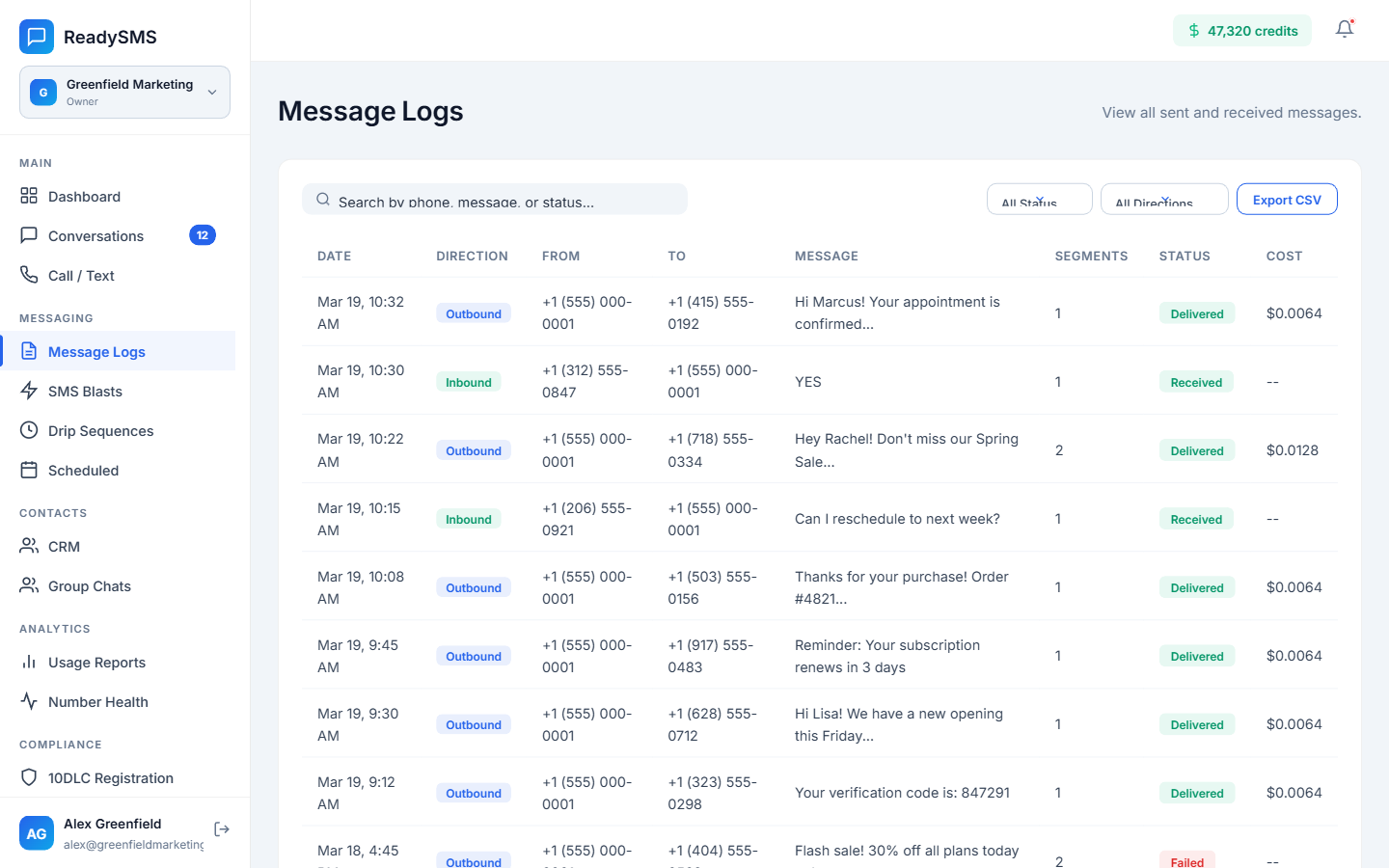Go to Dashboard in the sidebar
1389x868 pixels.
[x=118, y=196]
